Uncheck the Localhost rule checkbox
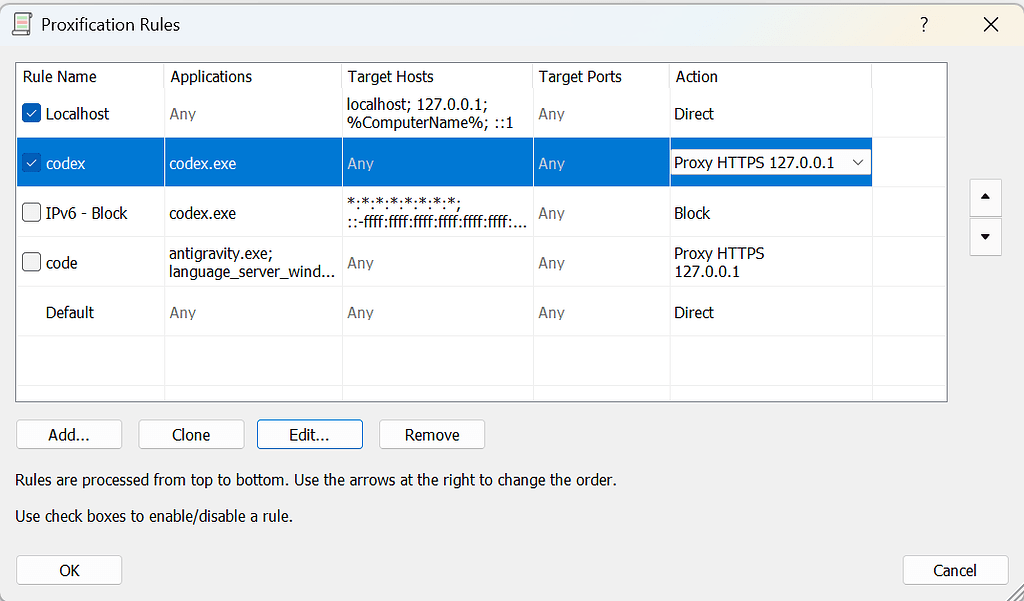 click(31, 113)
